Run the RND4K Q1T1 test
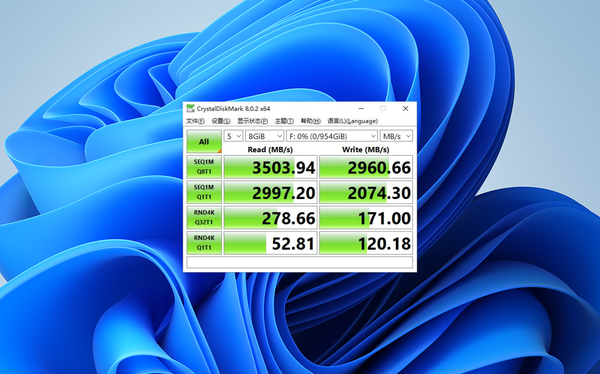 [x=204, y=243]
